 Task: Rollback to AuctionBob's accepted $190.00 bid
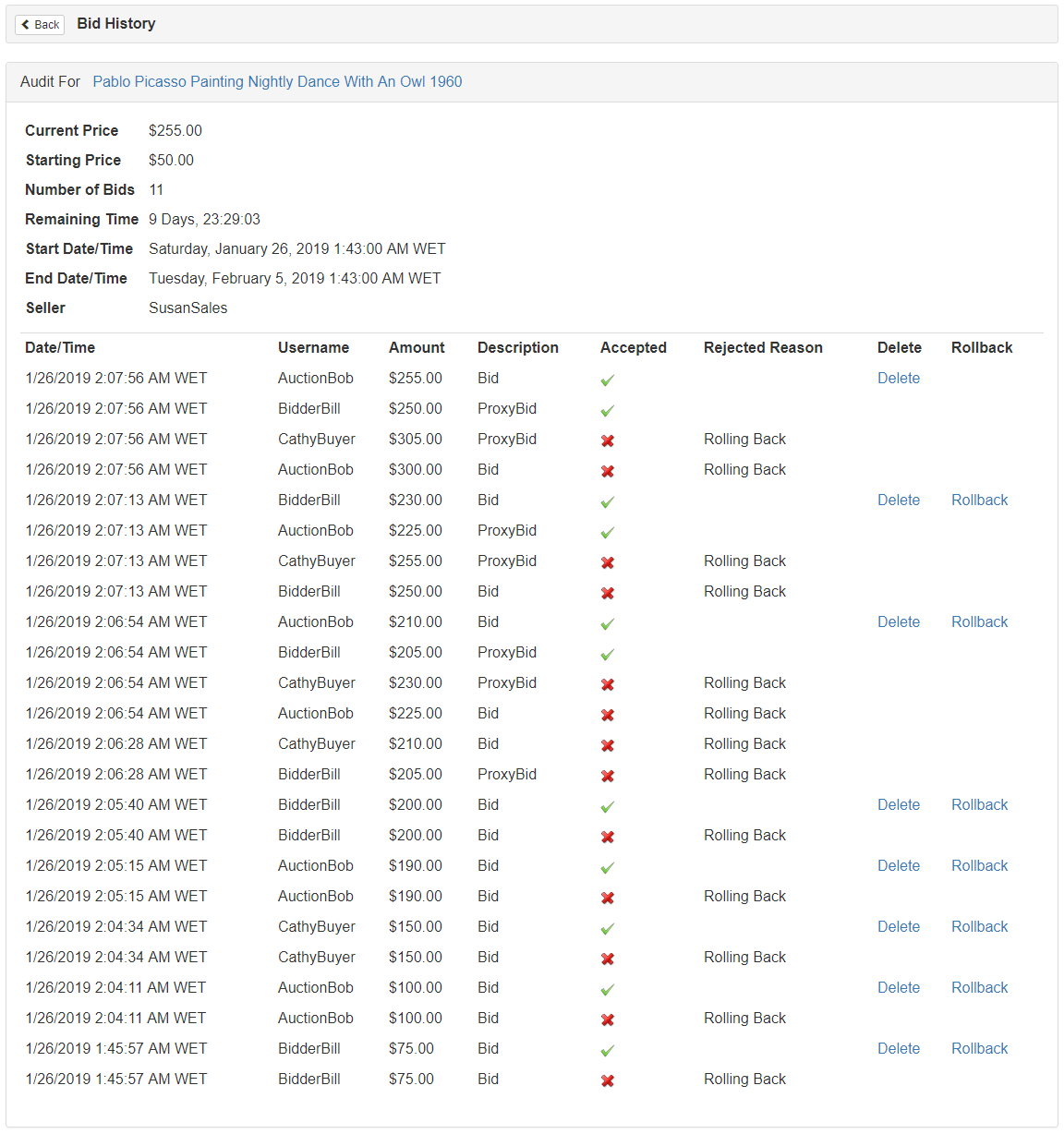pyautogui.click(x=980, y=865)
